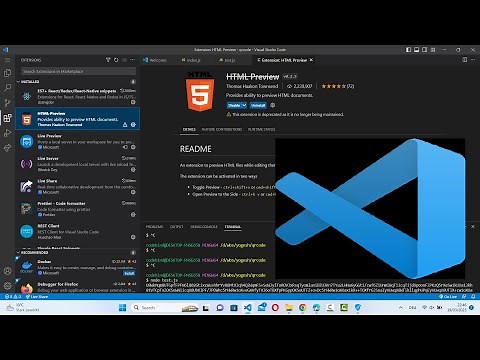The image size is (480, 360).
Task: Toggle primary side bar layout button
Action: 408,50
